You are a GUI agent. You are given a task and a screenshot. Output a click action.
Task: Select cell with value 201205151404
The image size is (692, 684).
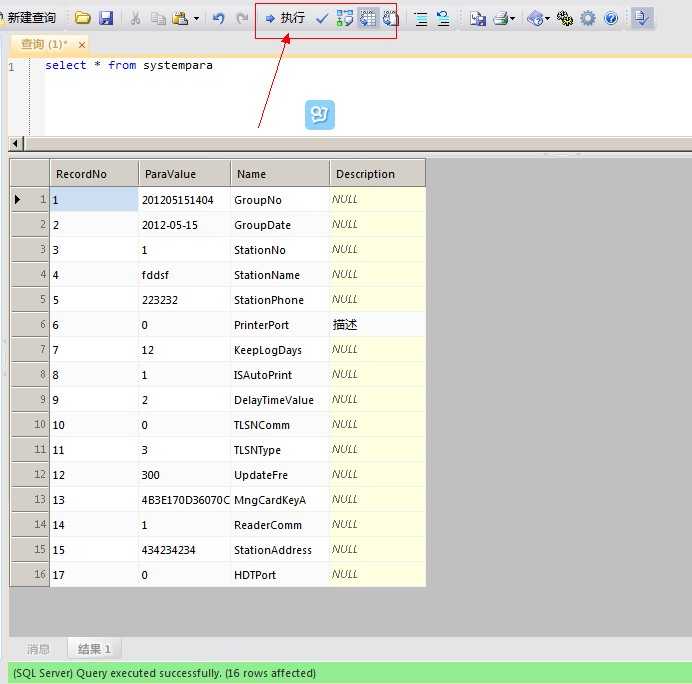coord(184,200)
